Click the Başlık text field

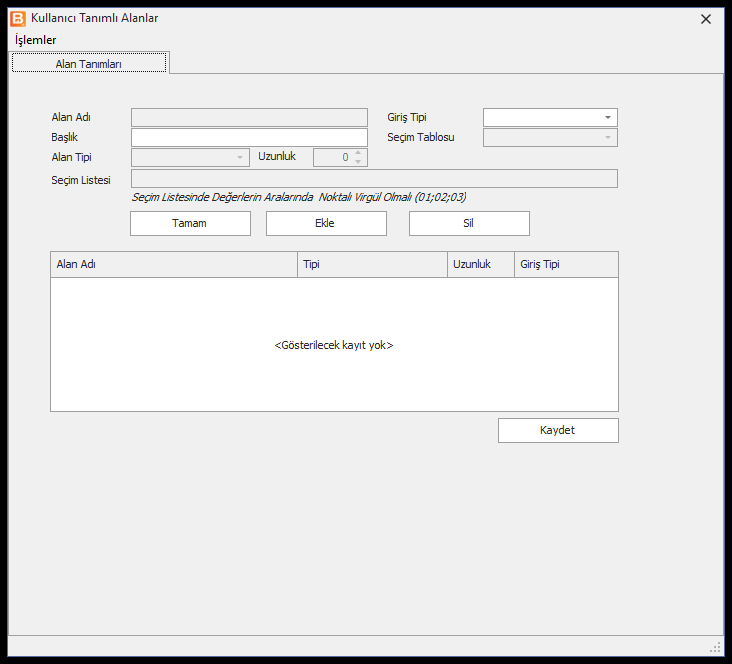pos(249,138)
